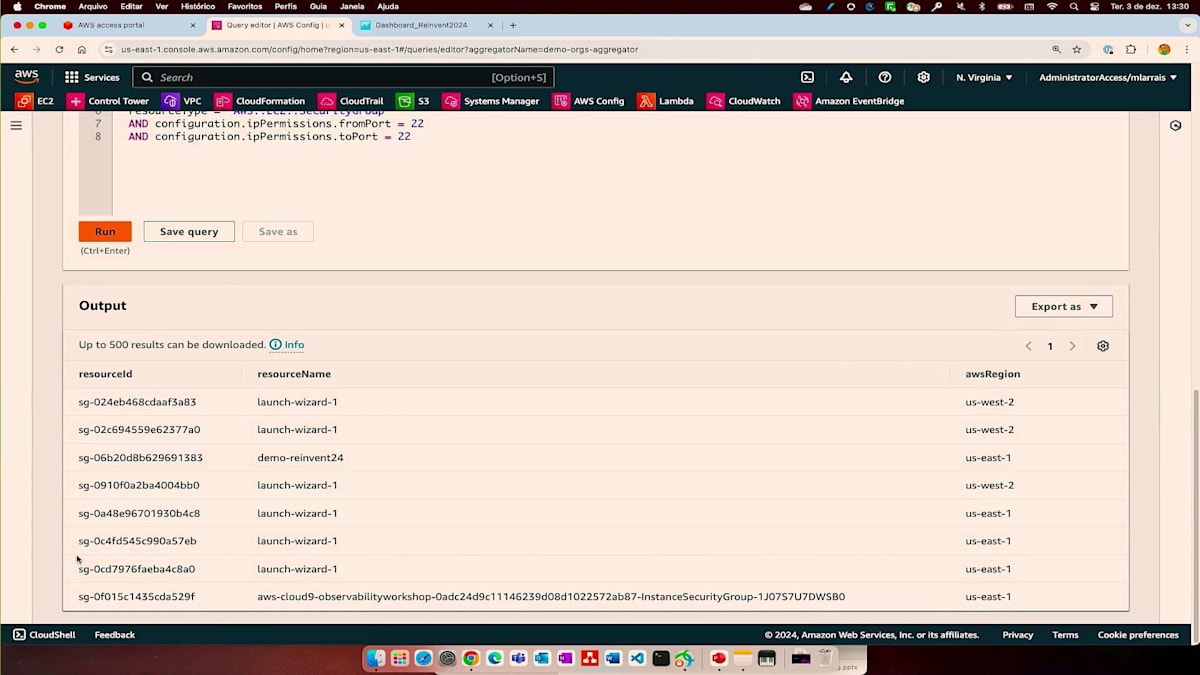Open console settings gear in header
Viewport: 1200px width, 675px height.
click(924, 77)
